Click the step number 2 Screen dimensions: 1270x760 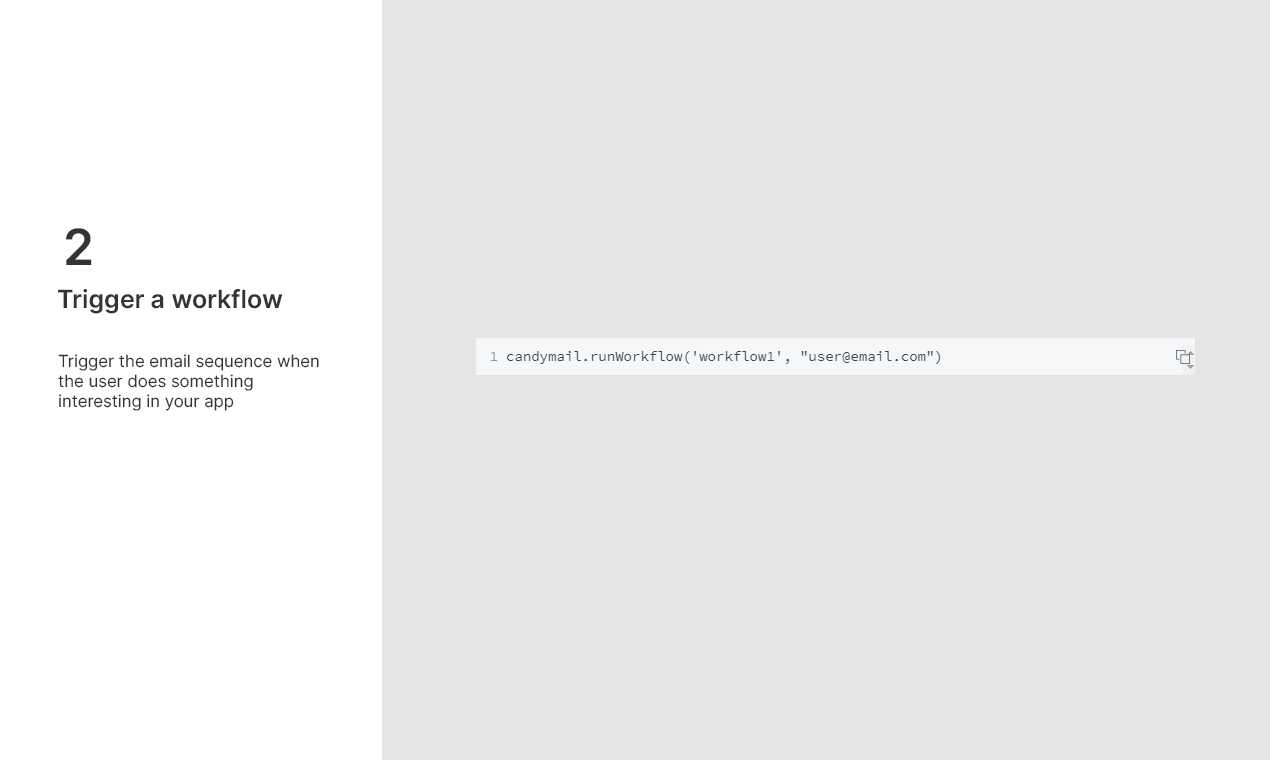tap(78, 248)
